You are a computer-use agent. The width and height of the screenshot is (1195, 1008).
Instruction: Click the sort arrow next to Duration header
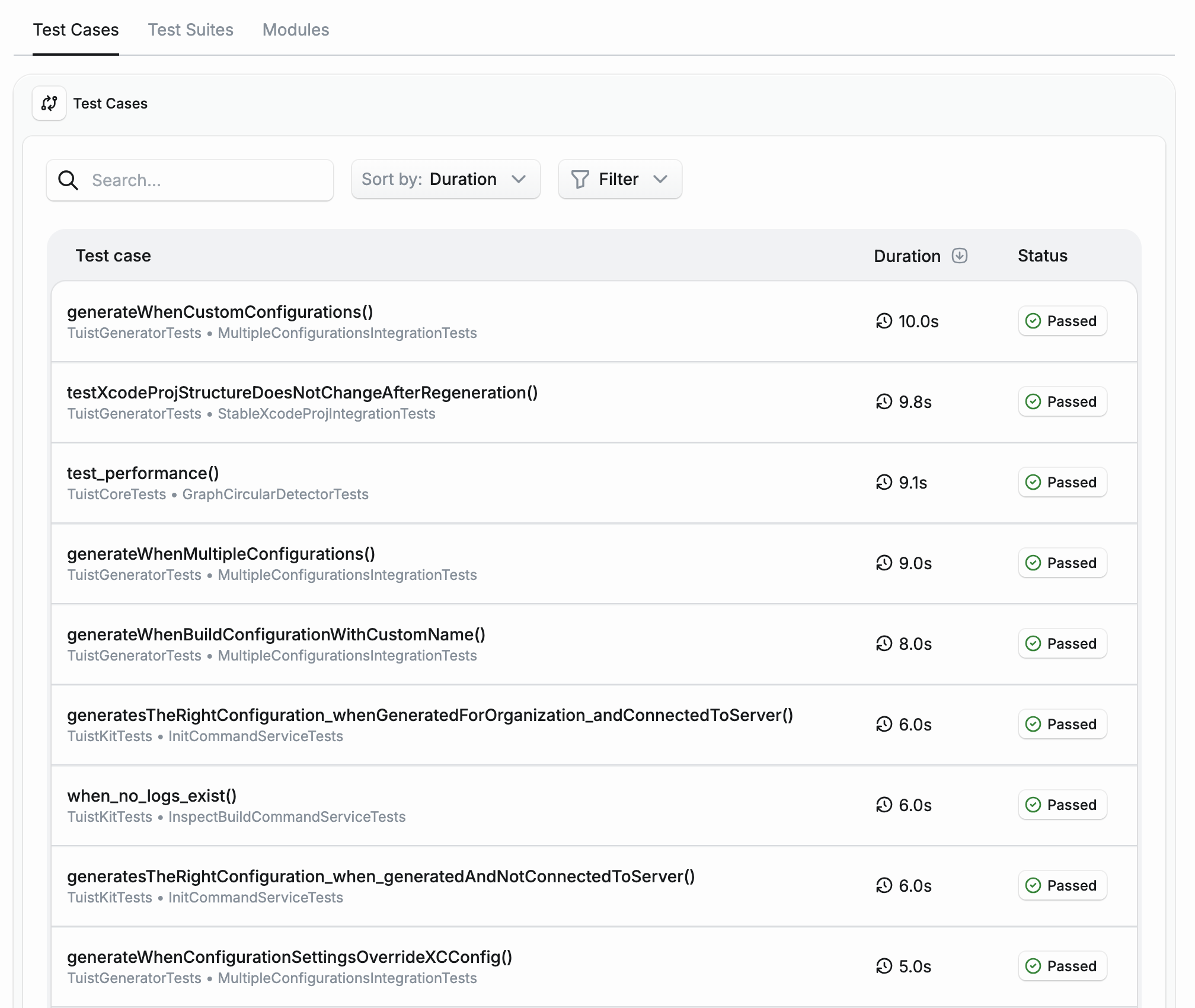pyautogui.click(x=960, y=256)
